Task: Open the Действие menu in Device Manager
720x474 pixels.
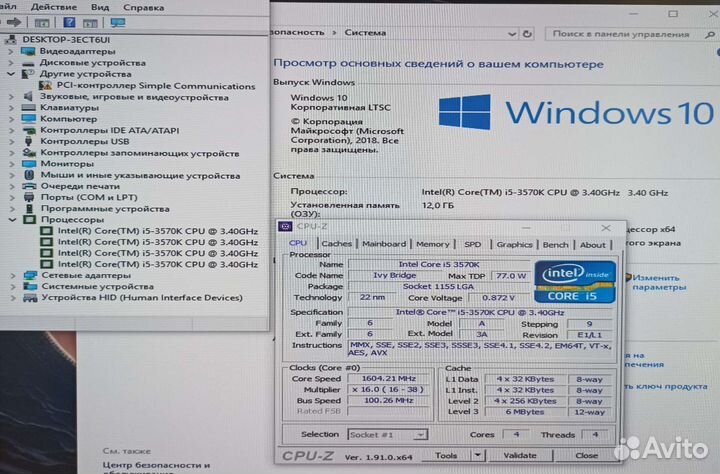Action: click(54, 7)
